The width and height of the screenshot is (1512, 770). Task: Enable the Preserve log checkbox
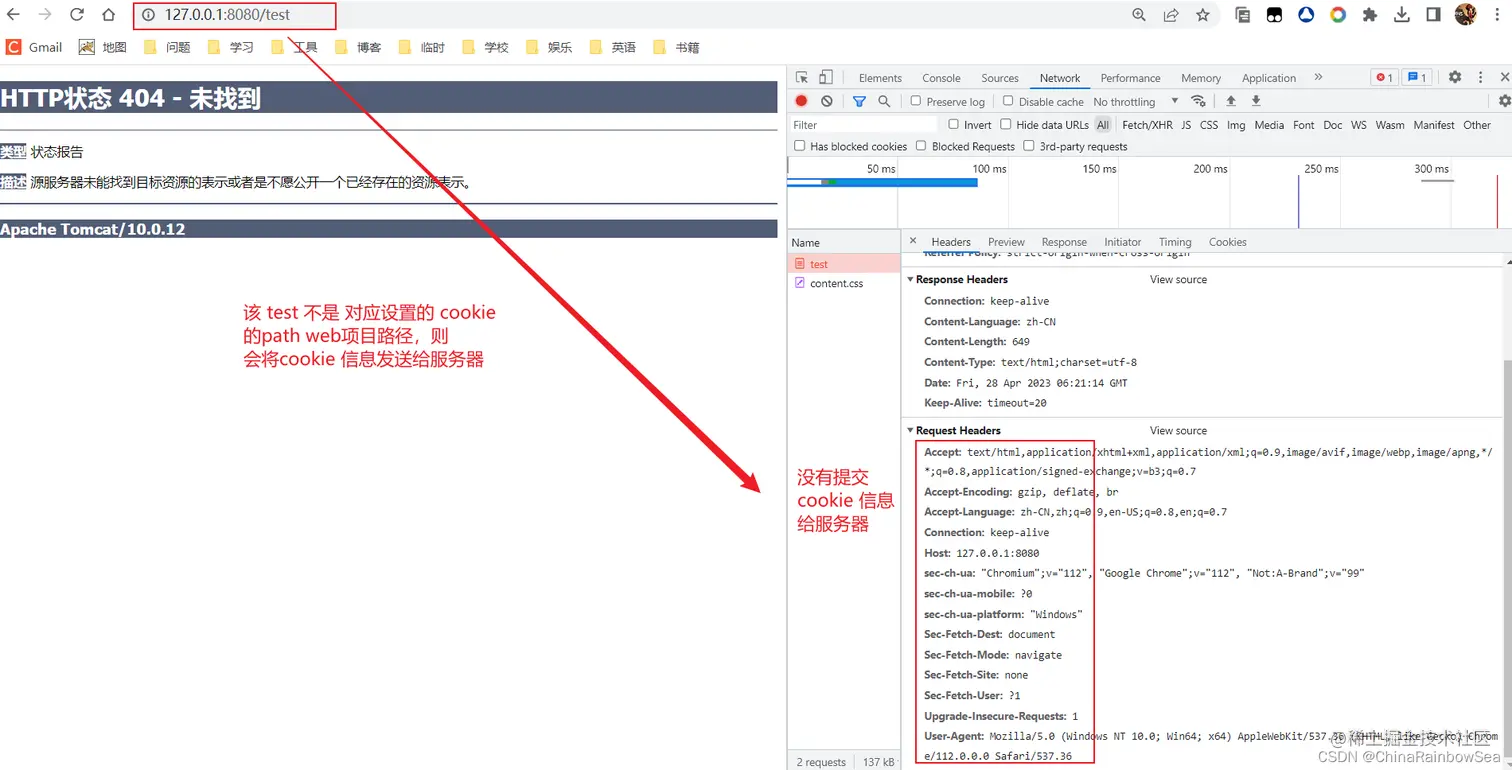pyautogui.click(x=915, y=101)
